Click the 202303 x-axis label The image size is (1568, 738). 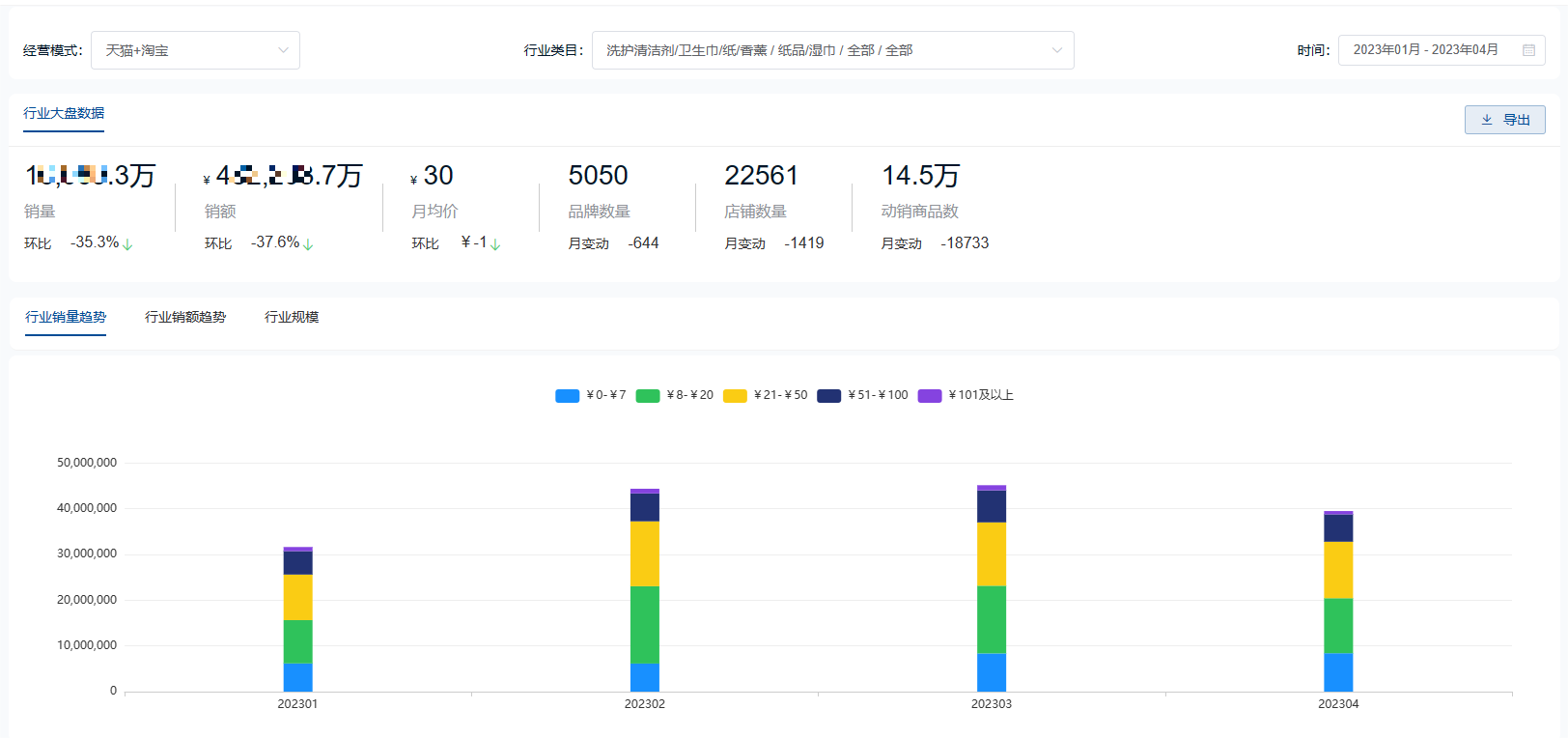tap(992, 704)
